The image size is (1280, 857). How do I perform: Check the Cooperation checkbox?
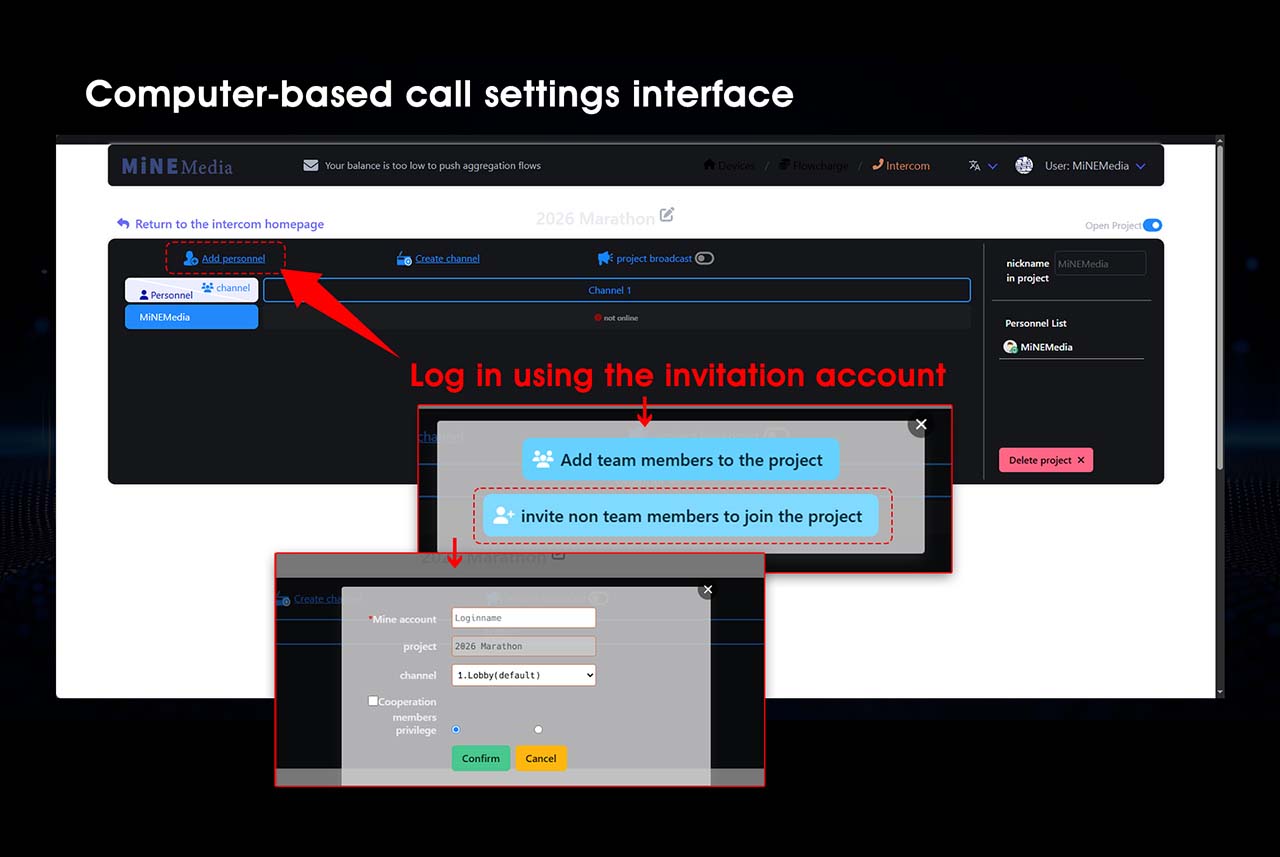pos(373,701)
